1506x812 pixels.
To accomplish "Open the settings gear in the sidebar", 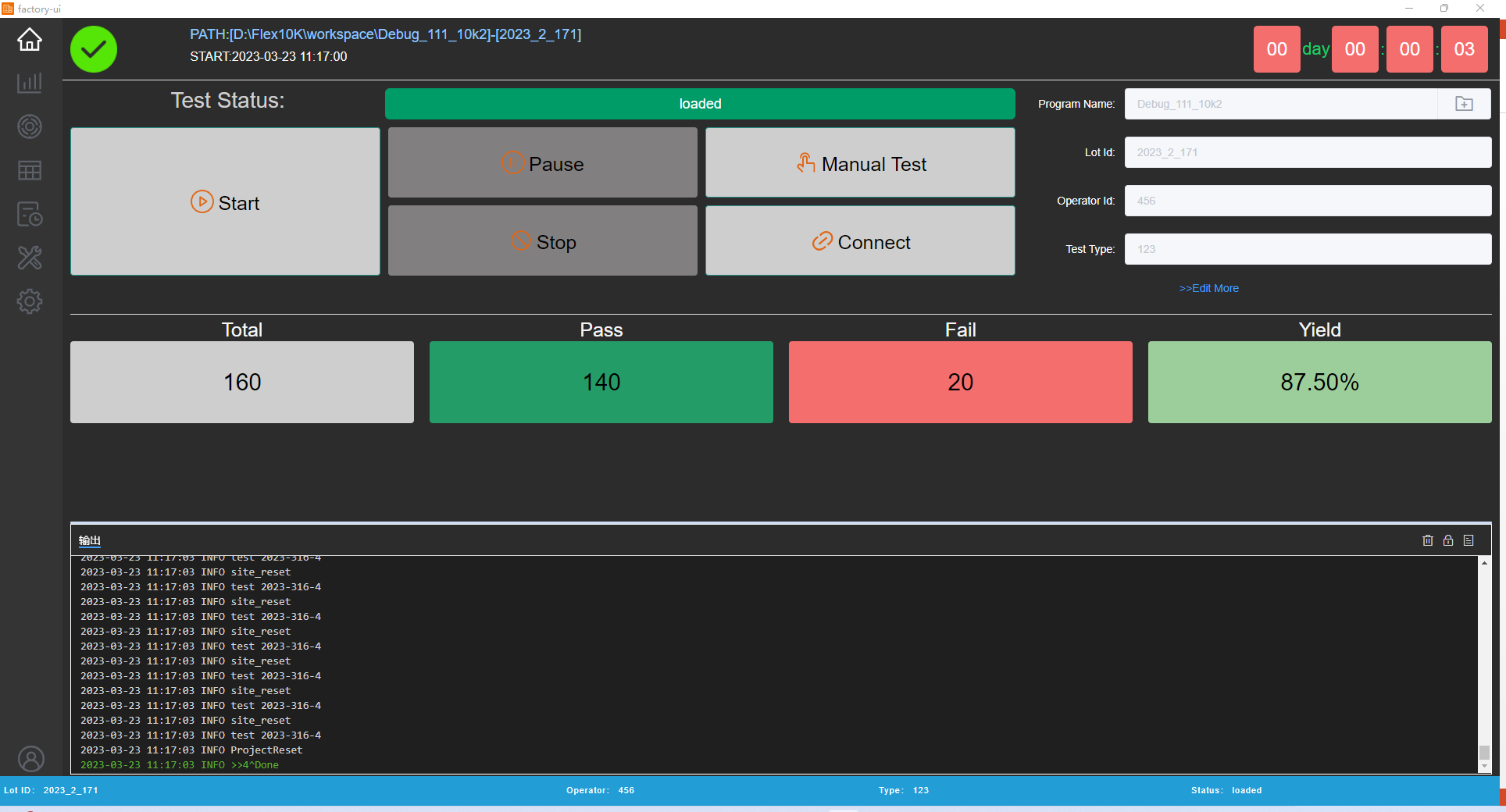I will 30,301.
